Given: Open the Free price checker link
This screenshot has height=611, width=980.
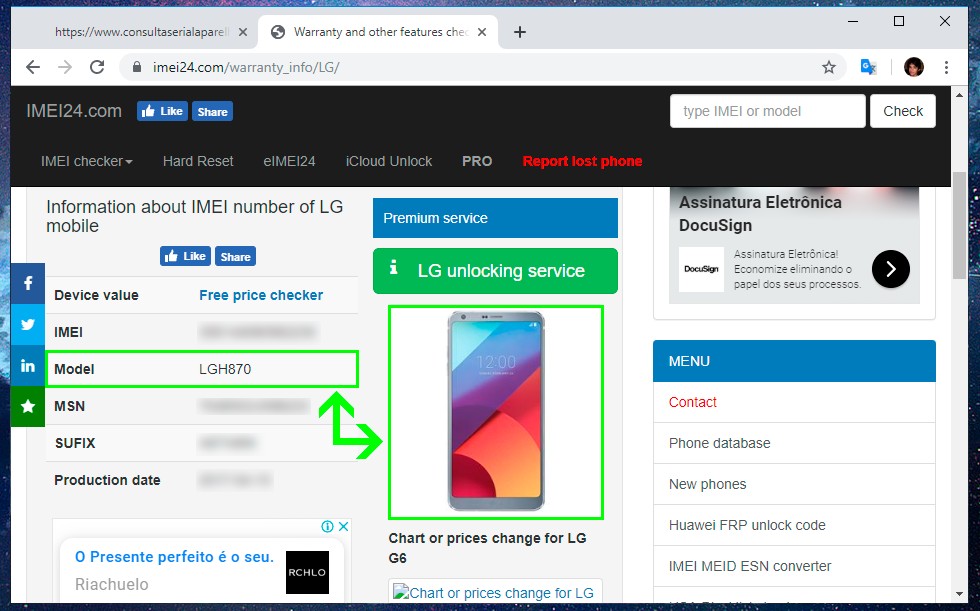Looking at the screenshot, I should coord(261,295).
